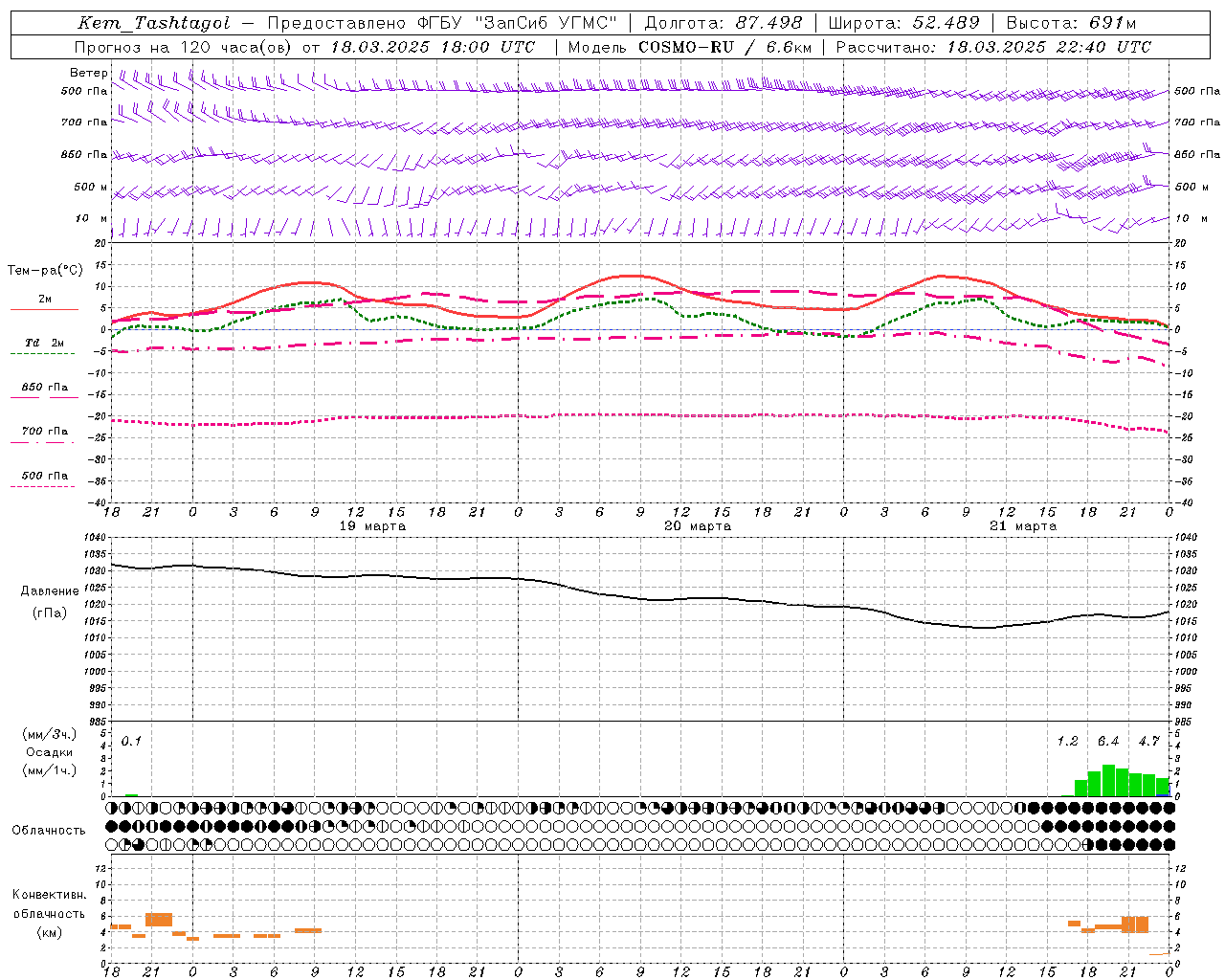The width and height of the screenshot is (1225, 980).
Task: Select the Давление panel label
Action: coord(50,591)
